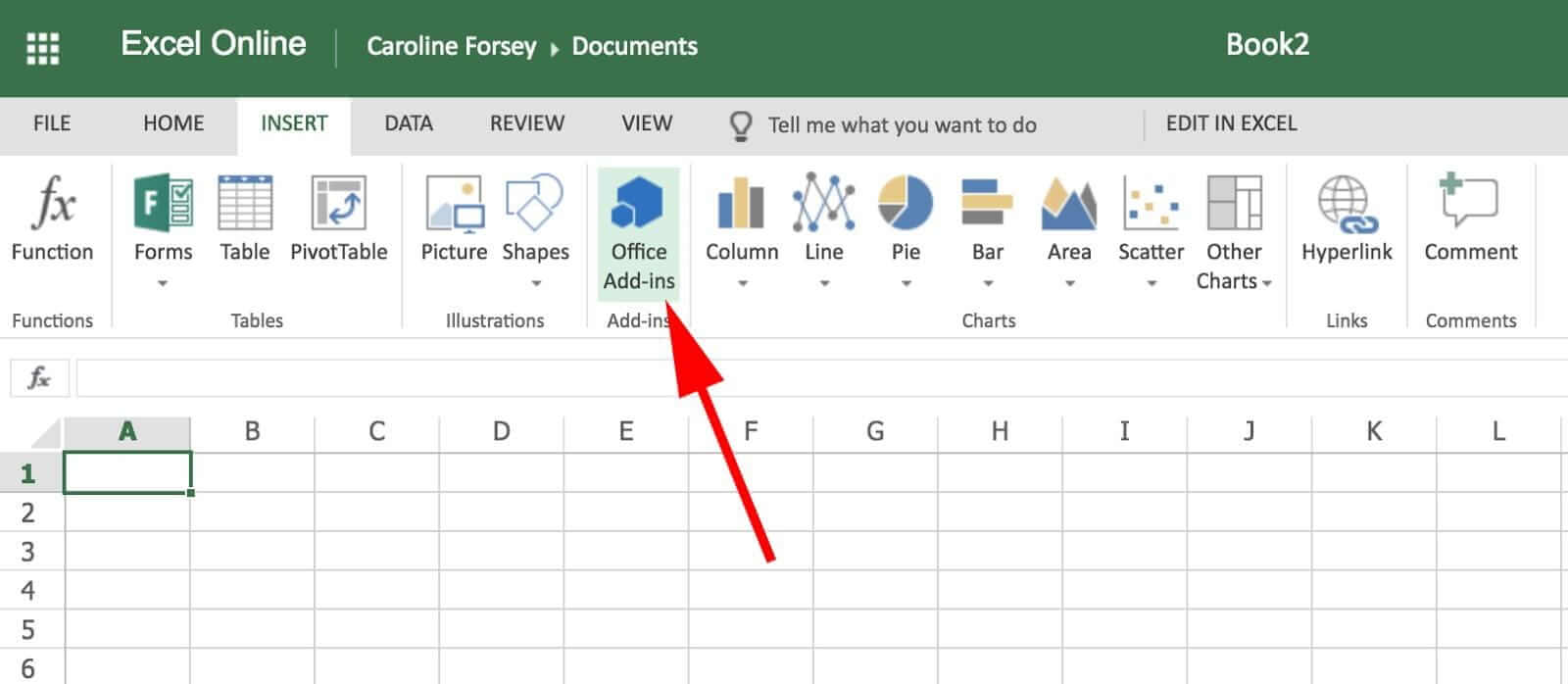The width and height of the screenshot is (1568, 684).
Task: Expand the Shapes dropdown arrow
Action: click(536, 283)
